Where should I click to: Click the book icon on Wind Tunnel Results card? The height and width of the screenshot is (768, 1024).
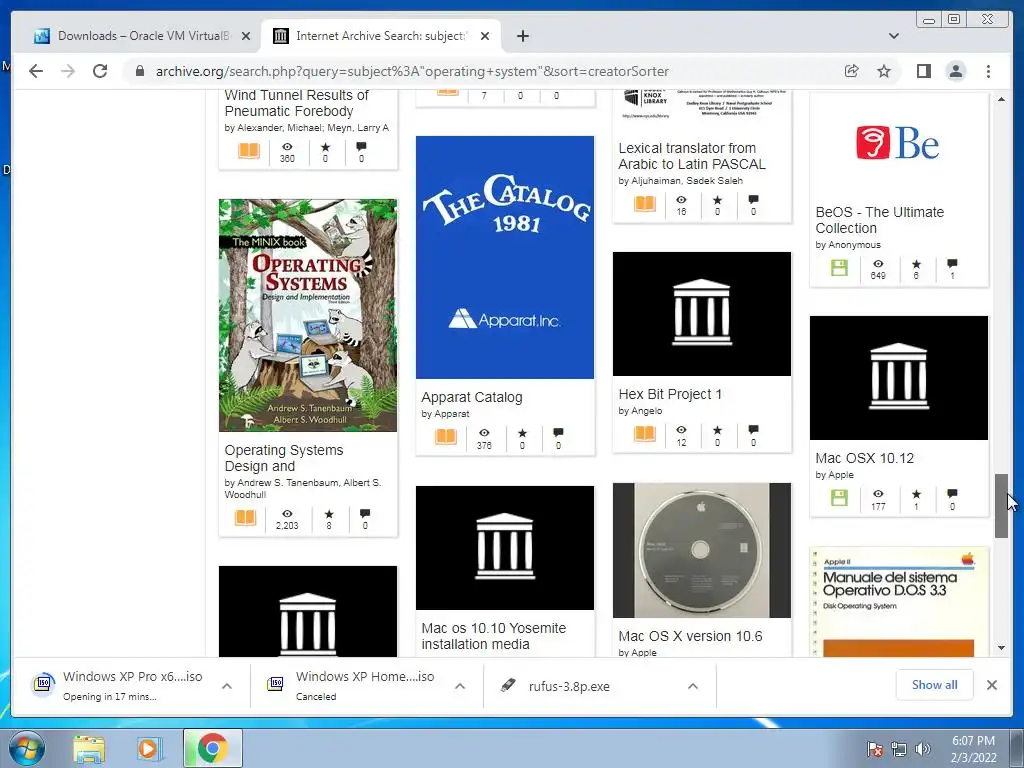pos(249,151)
